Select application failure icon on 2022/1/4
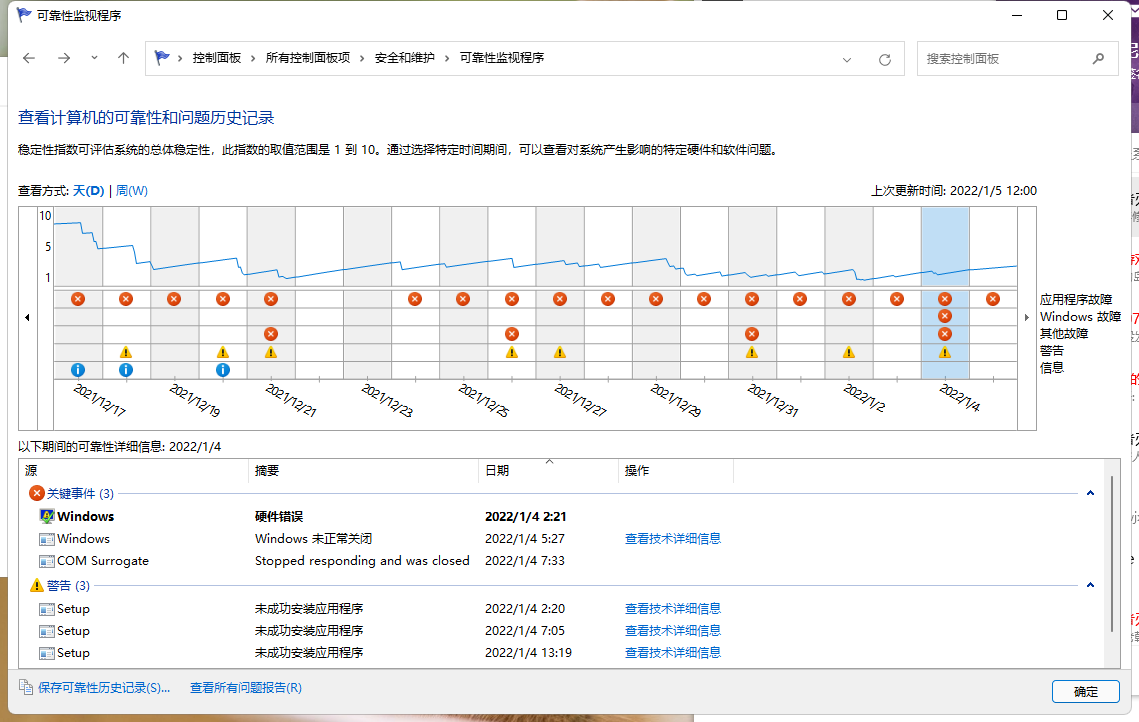Viewport: 1139px width, 722px height. [x=945, y=299]
